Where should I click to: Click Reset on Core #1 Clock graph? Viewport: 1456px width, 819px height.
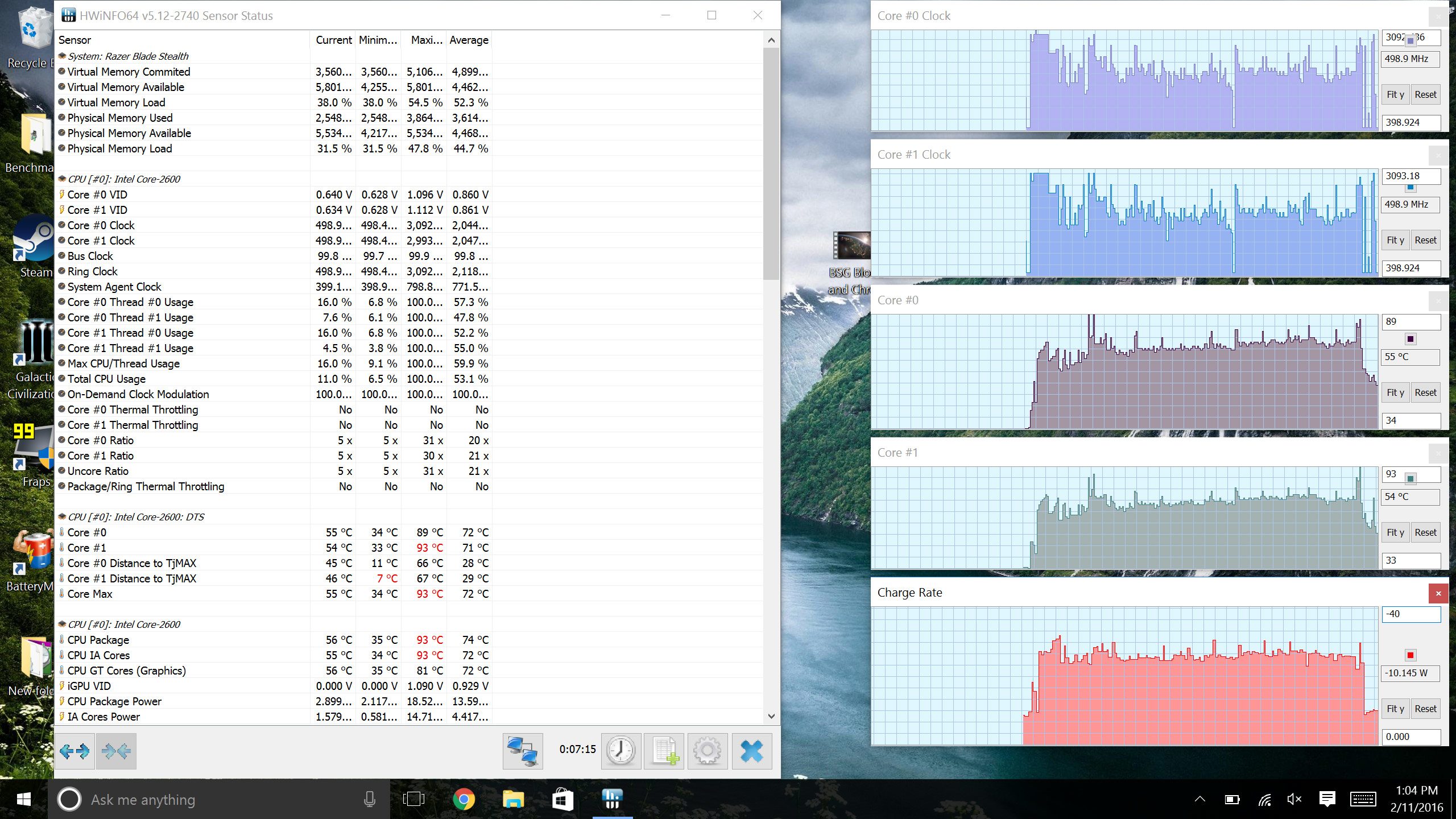coord(1425,240)
